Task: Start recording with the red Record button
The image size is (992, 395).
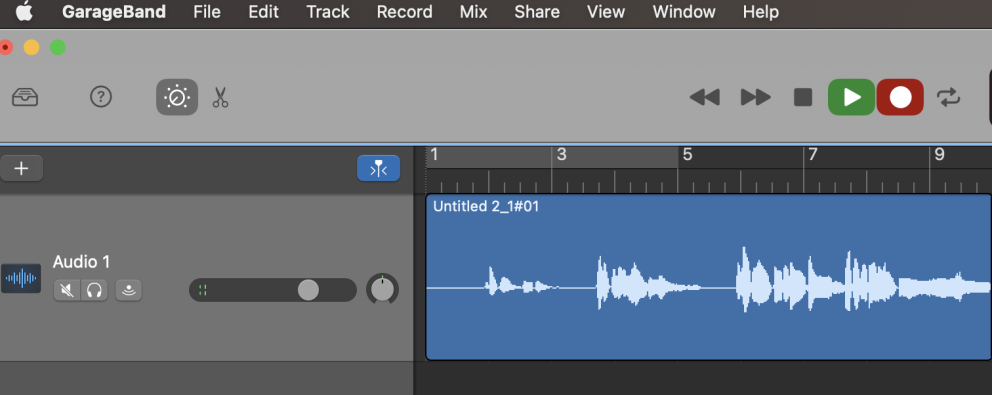Action: [900, 97]
